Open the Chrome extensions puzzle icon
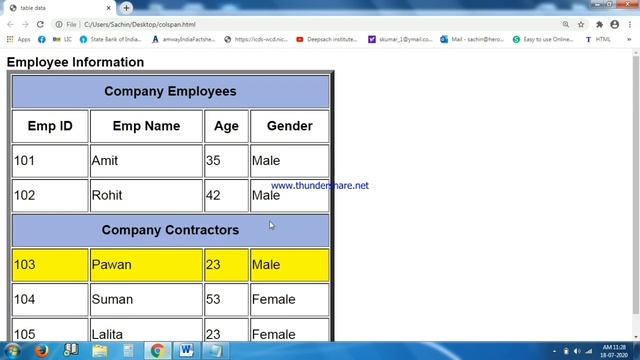Screen dimensions: 640x360 click(599, 24)
